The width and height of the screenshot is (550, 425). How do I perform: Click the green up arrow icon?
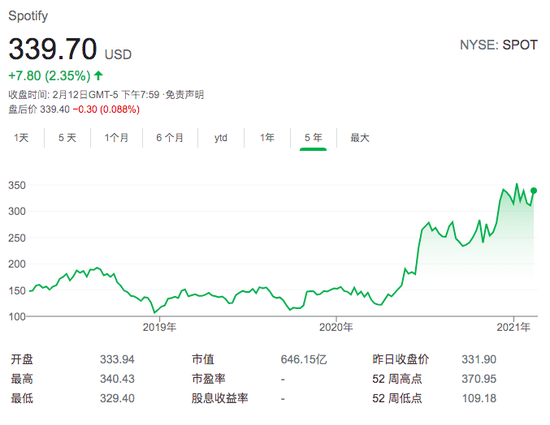[99, 75]
